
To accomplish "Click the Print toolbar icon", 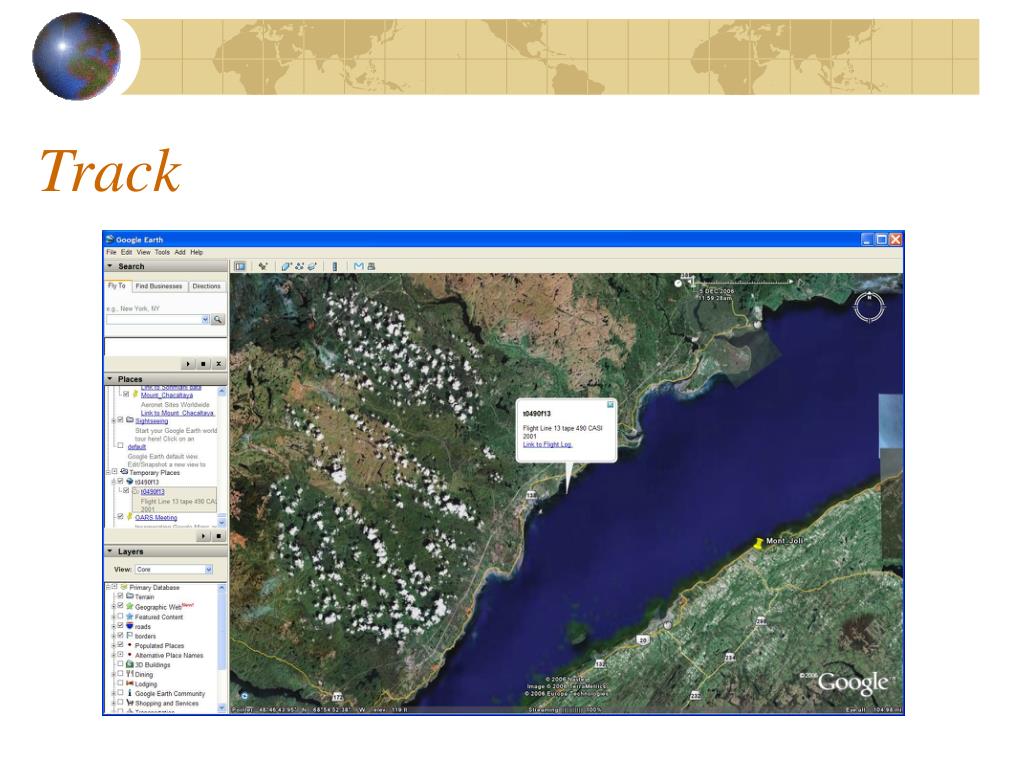I will click(372, 266).
